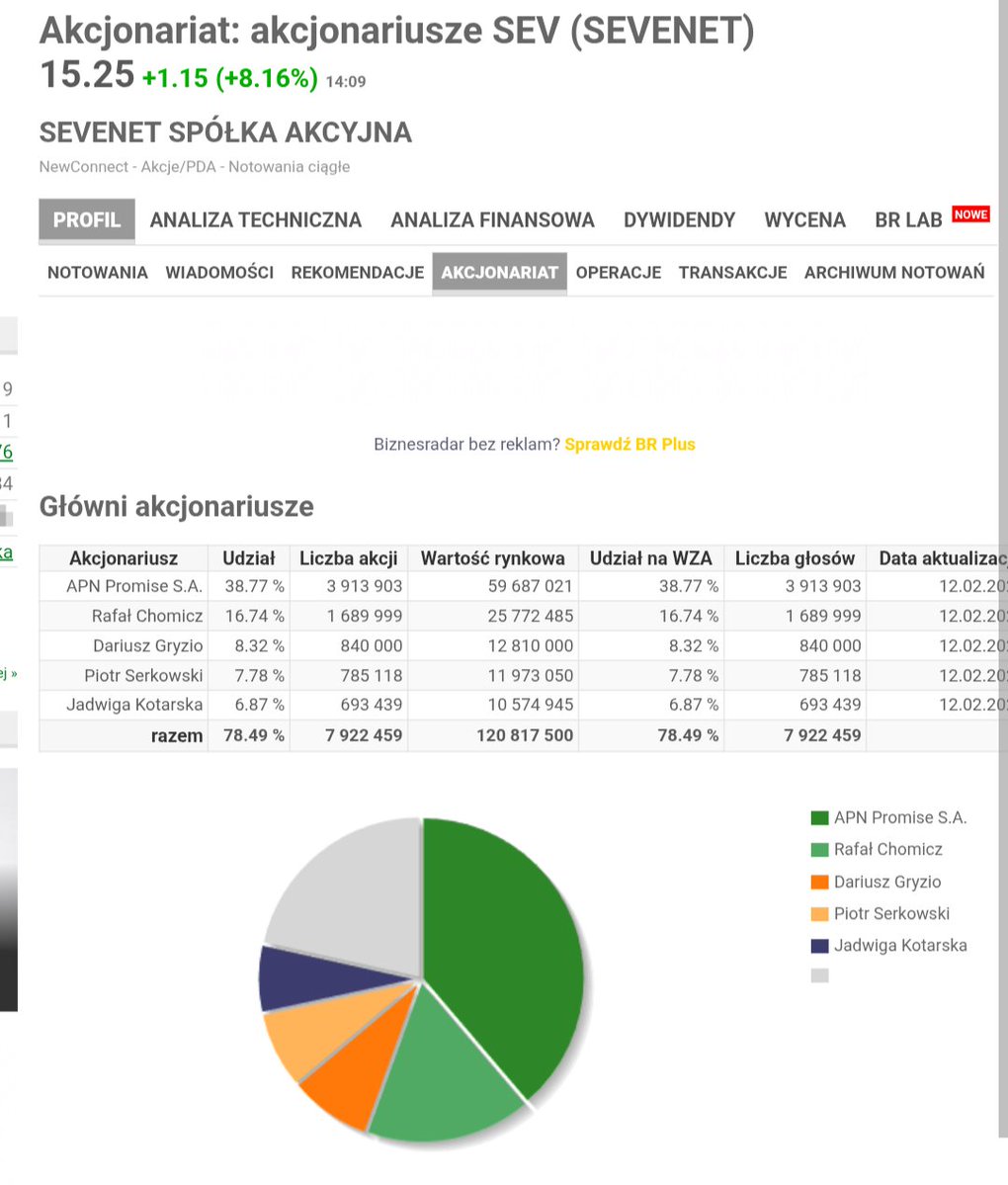Click Rafał Chomicz in the table
Screen dimensions: 1008x1185
(147, 616)
